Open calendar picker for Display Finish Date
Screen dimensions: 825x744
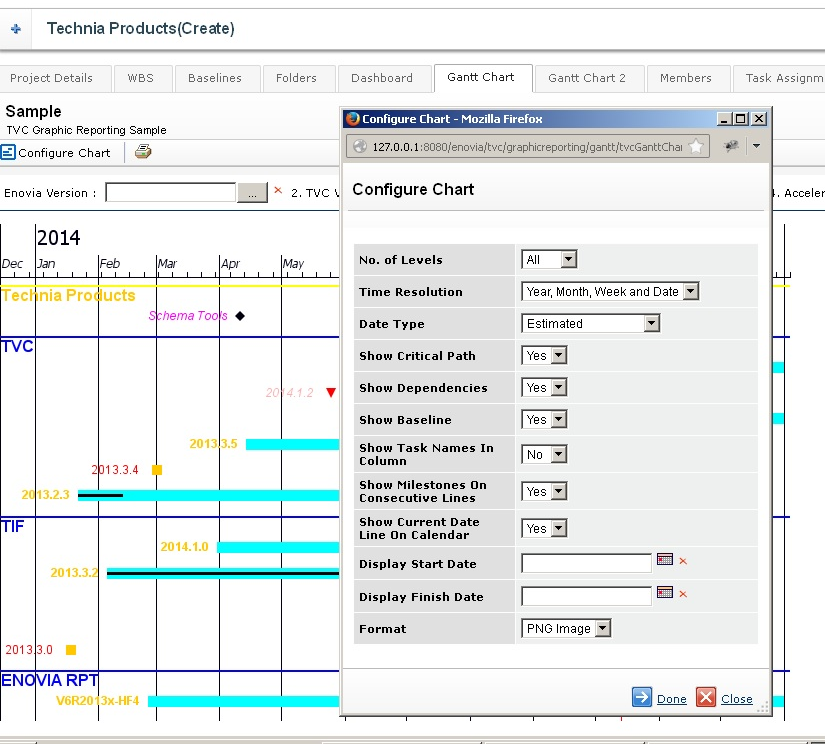pos(665,593)
